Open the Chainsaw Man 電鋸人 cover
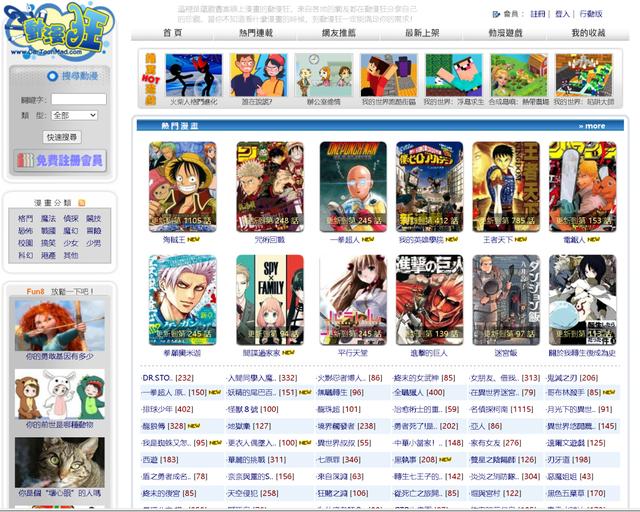The height and width of the screenshot is (512, 640). (x=582, y=187)
